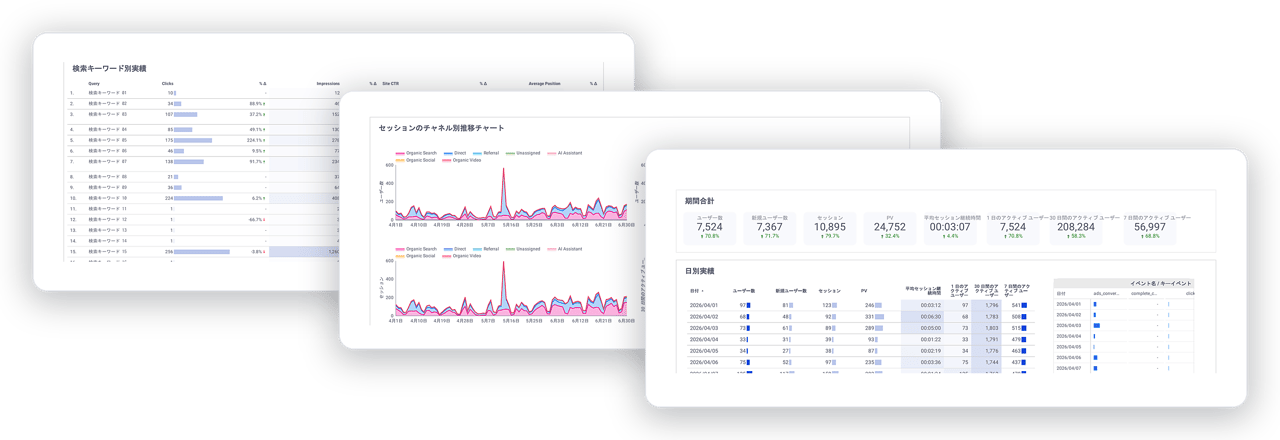Image resolution: width=1280 pixels, height=440 pixels.
Task: Select the 208,284 active users scorecard
Action: tap(1074, 228)
